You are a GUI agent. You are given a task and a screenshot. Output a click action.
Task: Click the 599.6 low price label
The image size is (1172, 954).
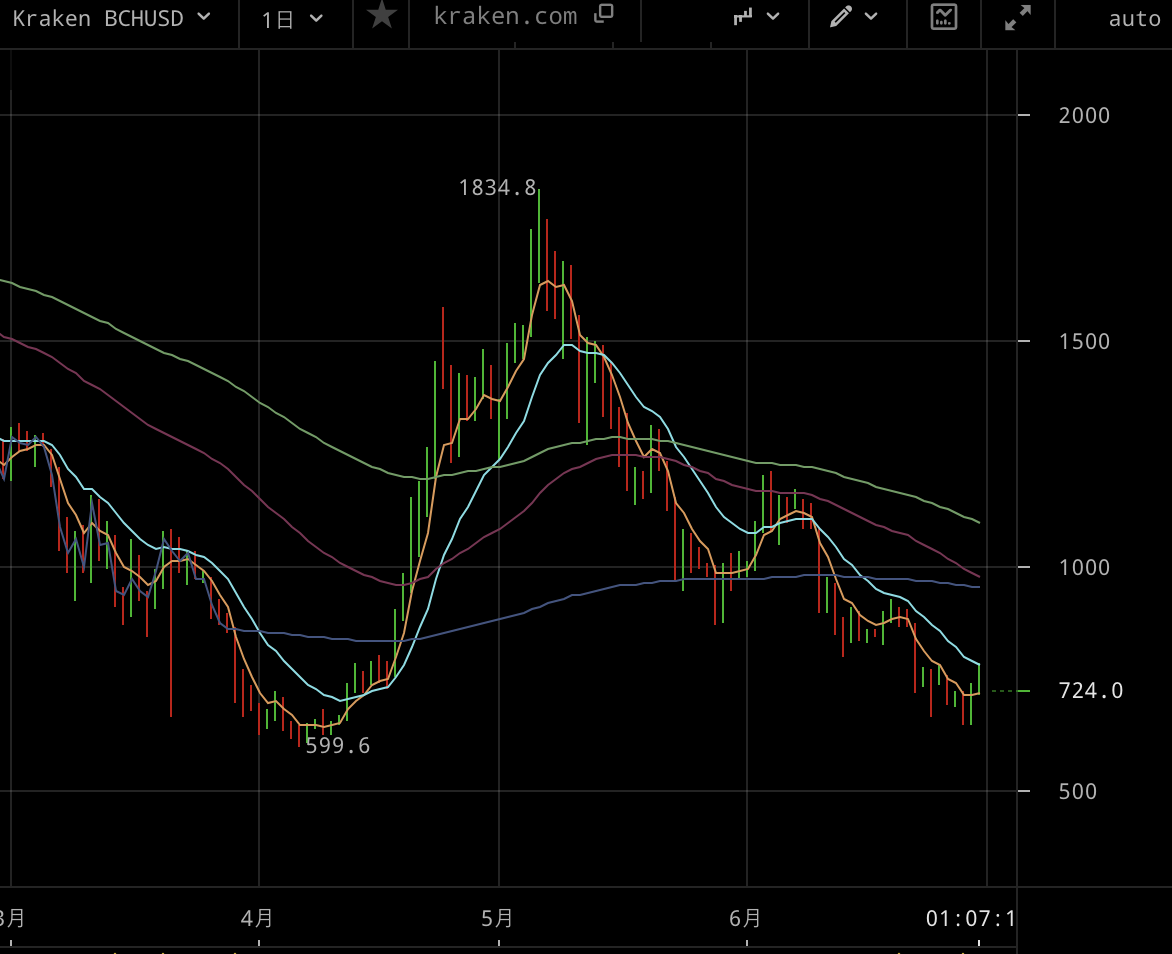pyautogui.click(x=338, y=745)
